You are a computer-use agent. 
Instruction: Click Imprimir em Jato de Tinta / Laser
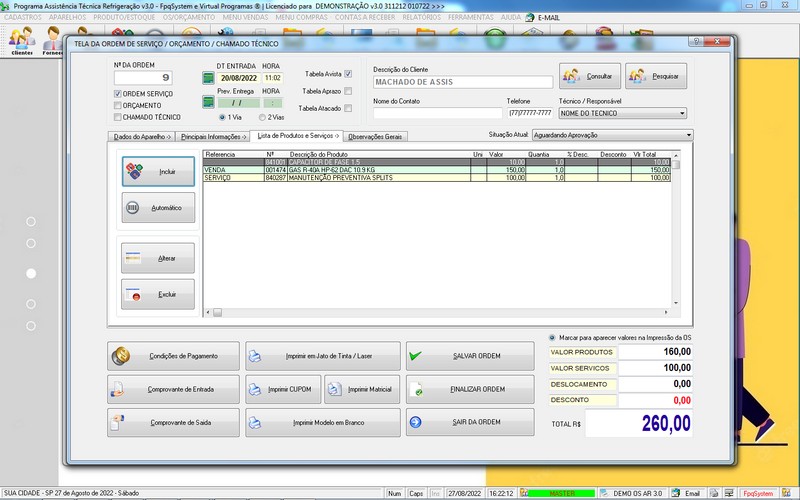pos(323,356)
